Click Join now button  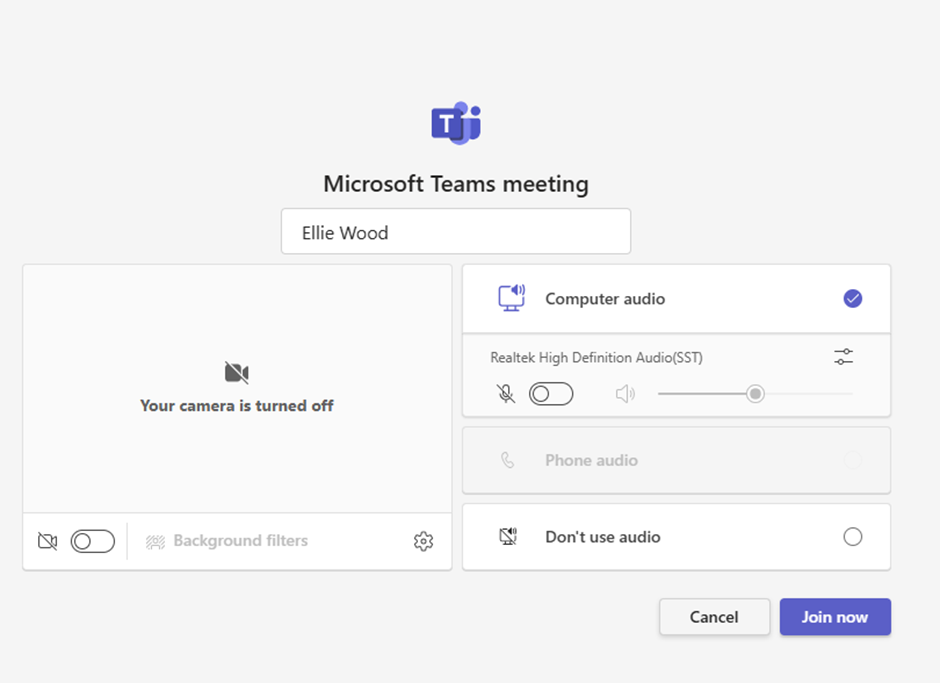tap(835, 616)
